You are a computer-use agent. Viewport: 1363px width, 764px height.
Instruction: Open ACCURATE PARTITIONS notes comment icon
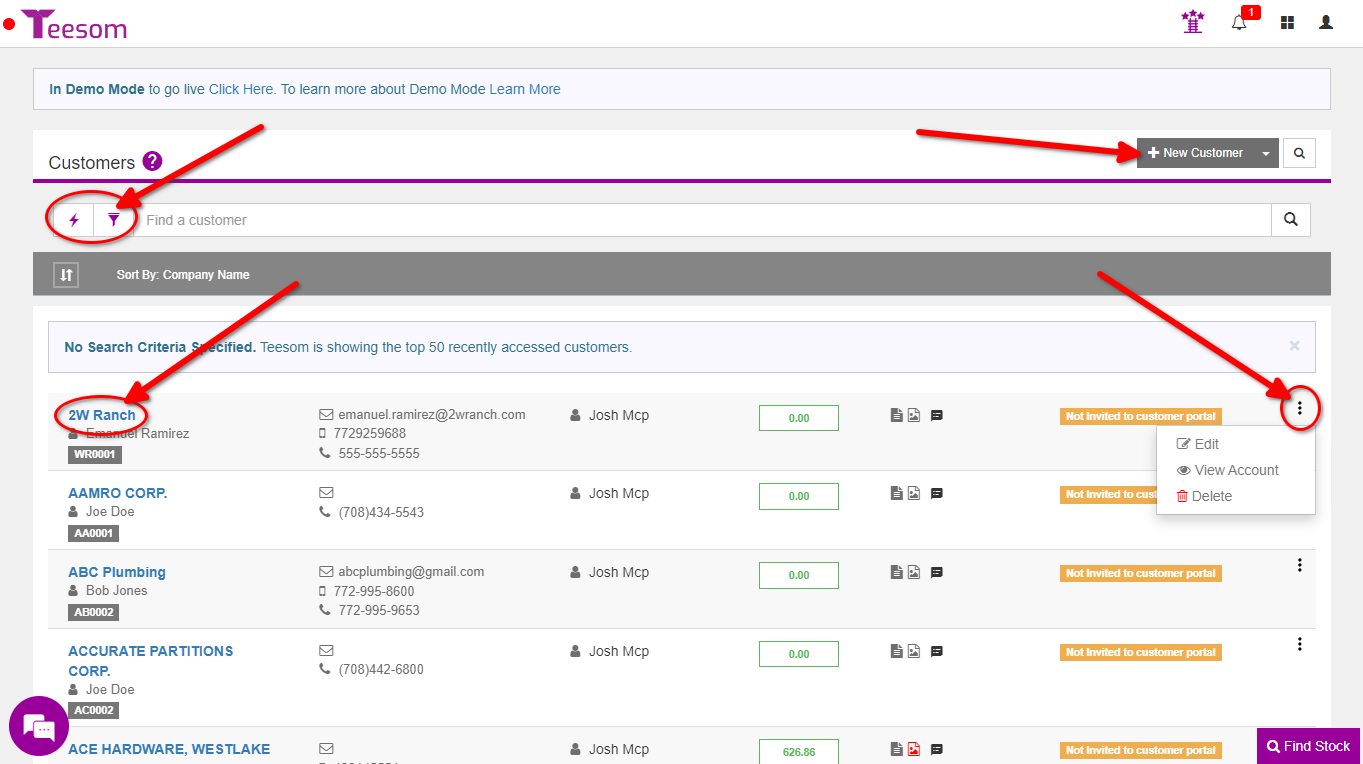pyautogui.click(x=937, y=652)
